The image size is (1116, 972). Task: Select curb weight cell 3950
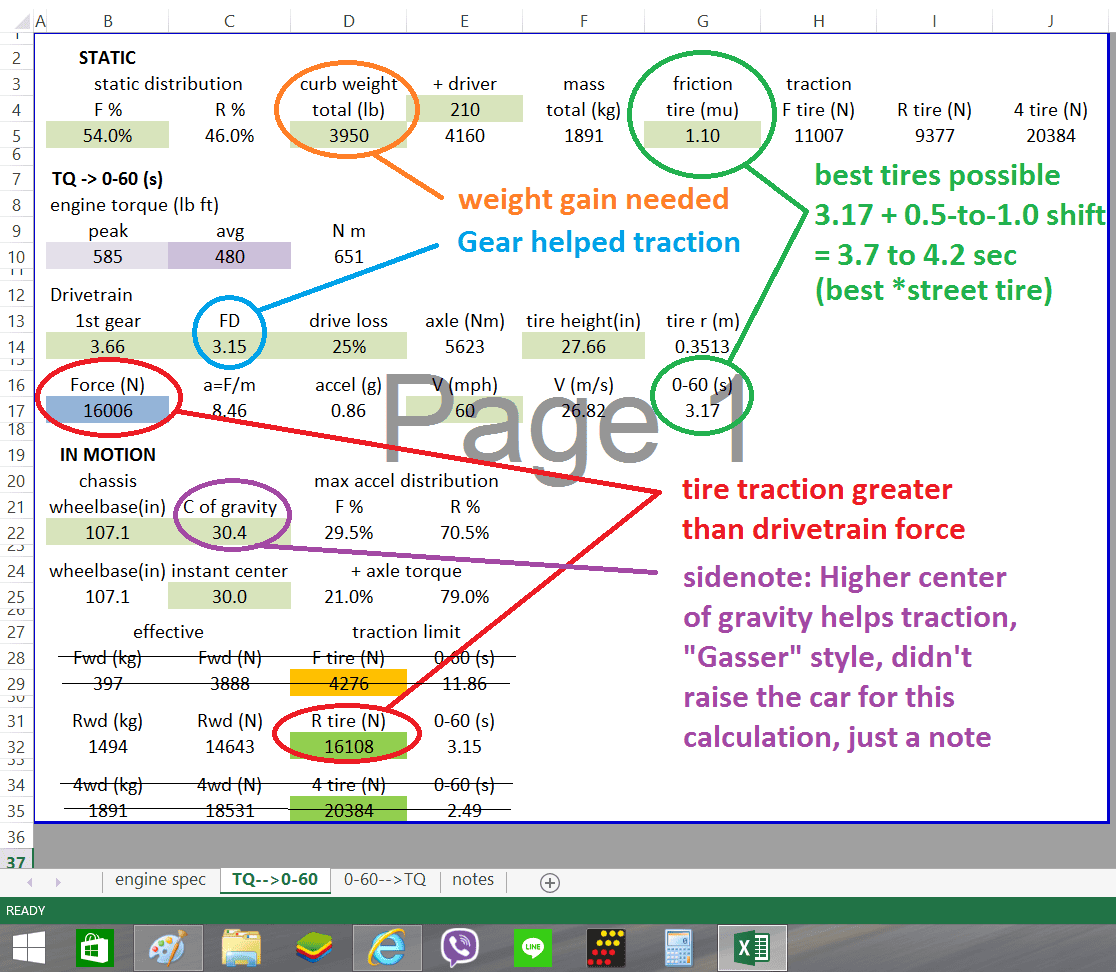point(349,135)
